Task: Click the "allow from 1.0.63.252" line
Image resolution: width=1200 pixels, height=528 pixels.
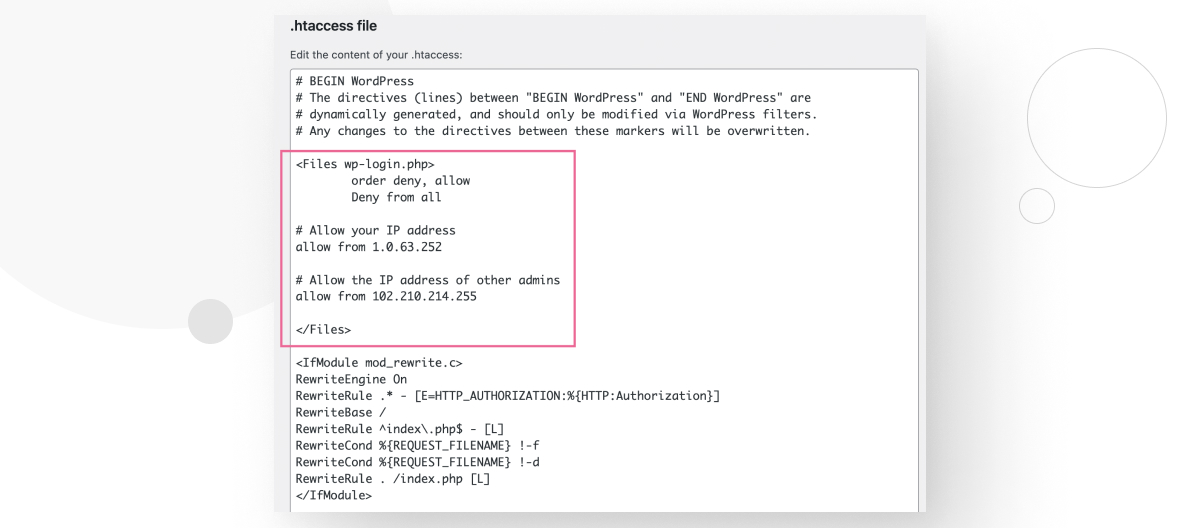Action: [x=368, y=247]
